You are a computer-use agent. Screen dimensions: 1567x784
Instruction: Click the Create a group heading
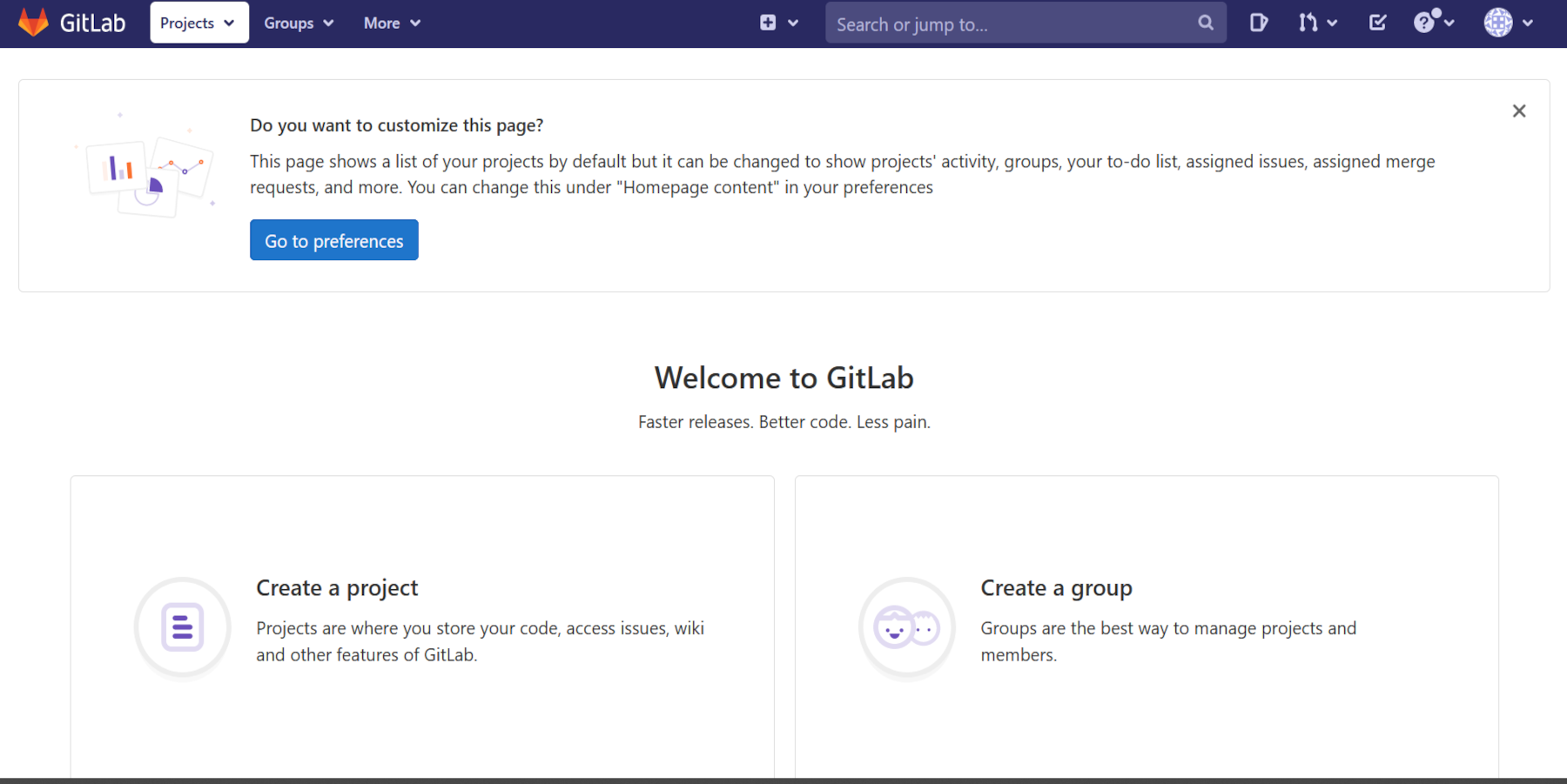click(x=1056, y=588)
